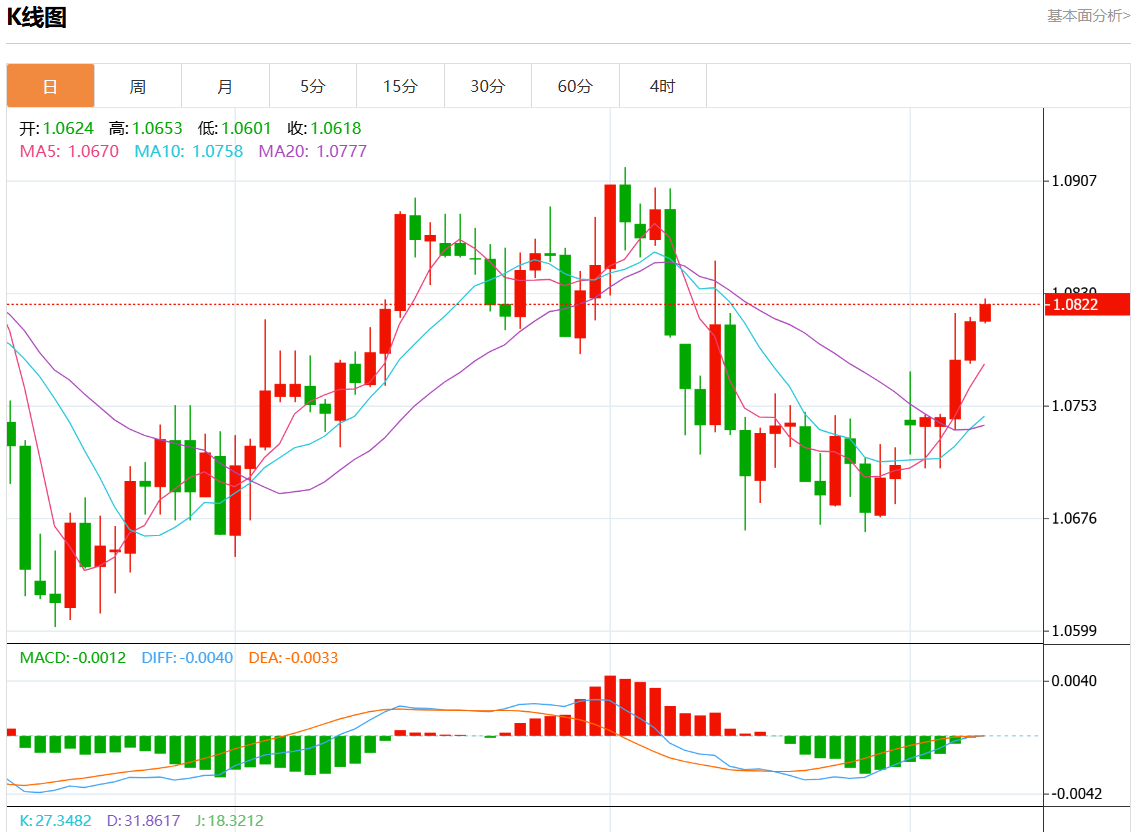Click the tallest red MACD histogram bar
This screenshot has height=832, width=1143.
(x=610, y=706)
